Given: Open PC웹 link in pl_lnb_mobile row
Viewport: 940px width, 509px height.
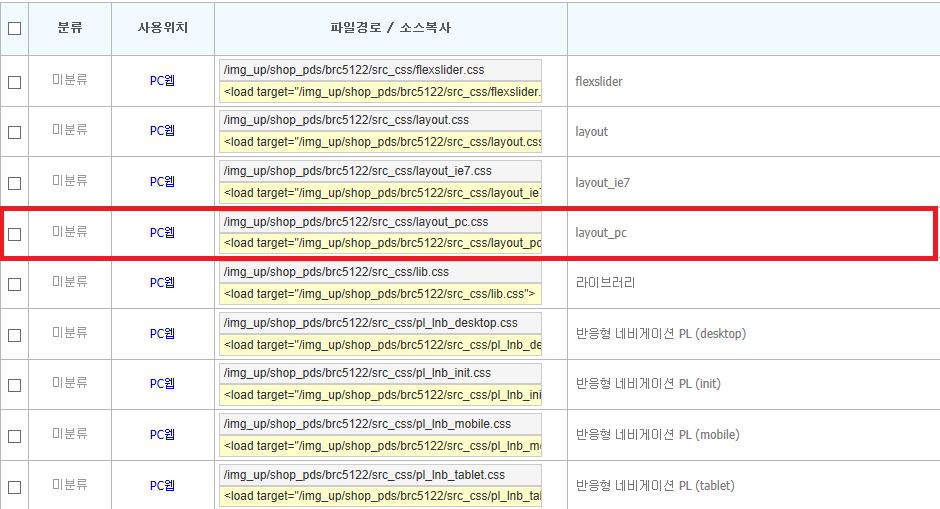Looking at the screenshot, I should point(162,435).
